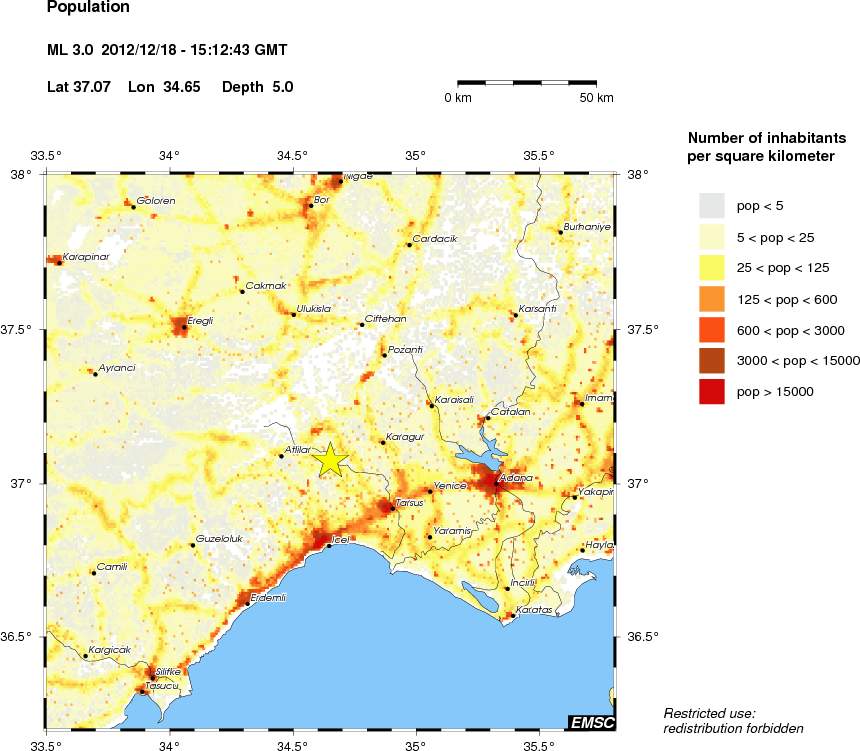
Task: Click the Burhaniye city marker
Action: (560, 232)
